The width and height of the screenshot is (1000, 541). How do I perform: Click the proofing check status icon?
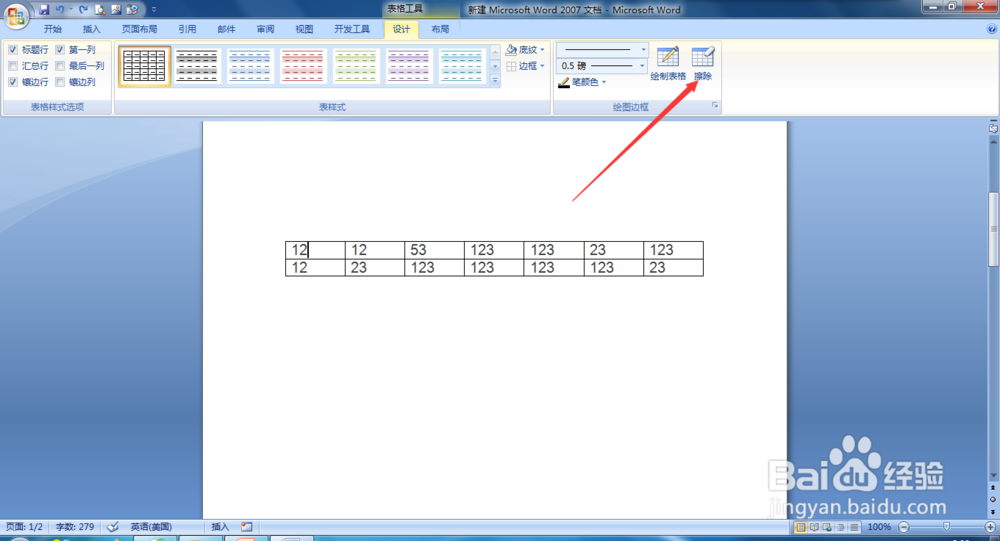point(113,527)
